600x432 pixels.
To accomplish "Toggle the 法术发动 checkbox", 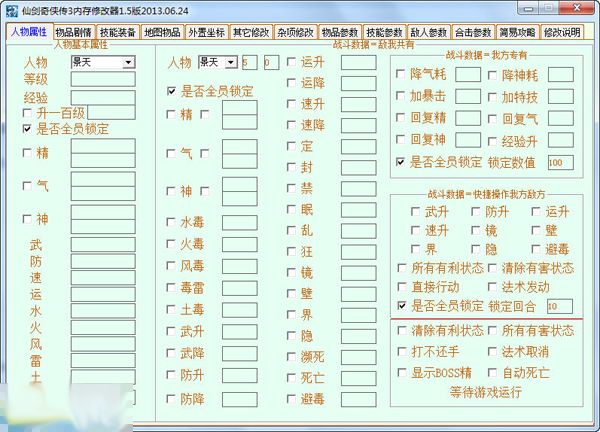I will [492, 287].
